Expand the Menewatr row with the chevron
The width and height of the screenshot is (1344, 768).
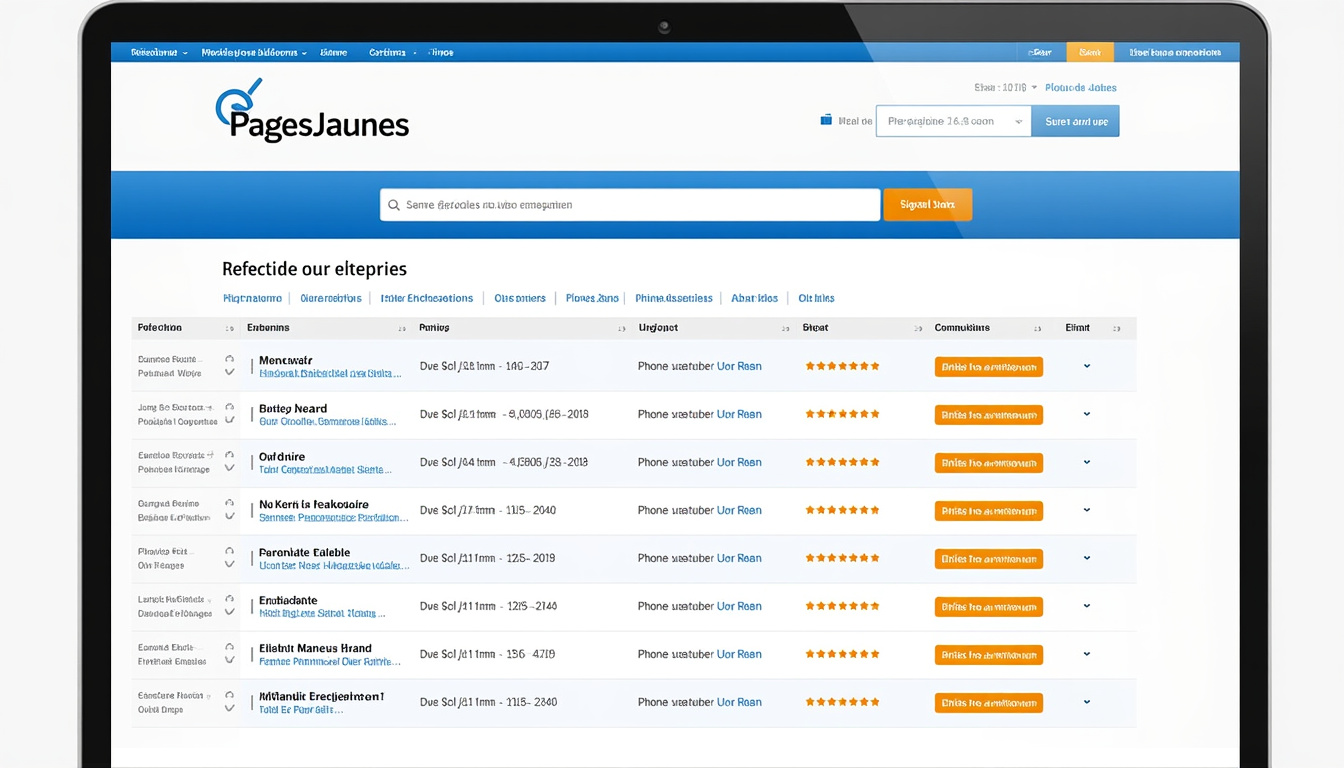[1087, 366]
